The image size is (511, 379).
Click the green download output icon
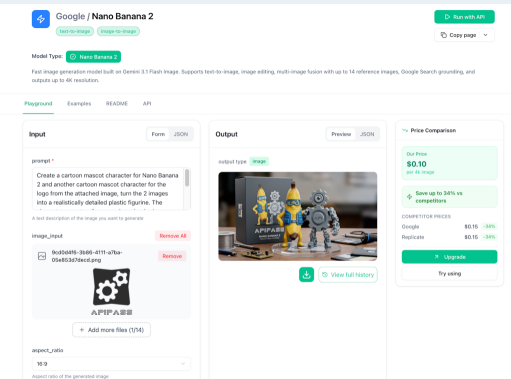point(306,275)
